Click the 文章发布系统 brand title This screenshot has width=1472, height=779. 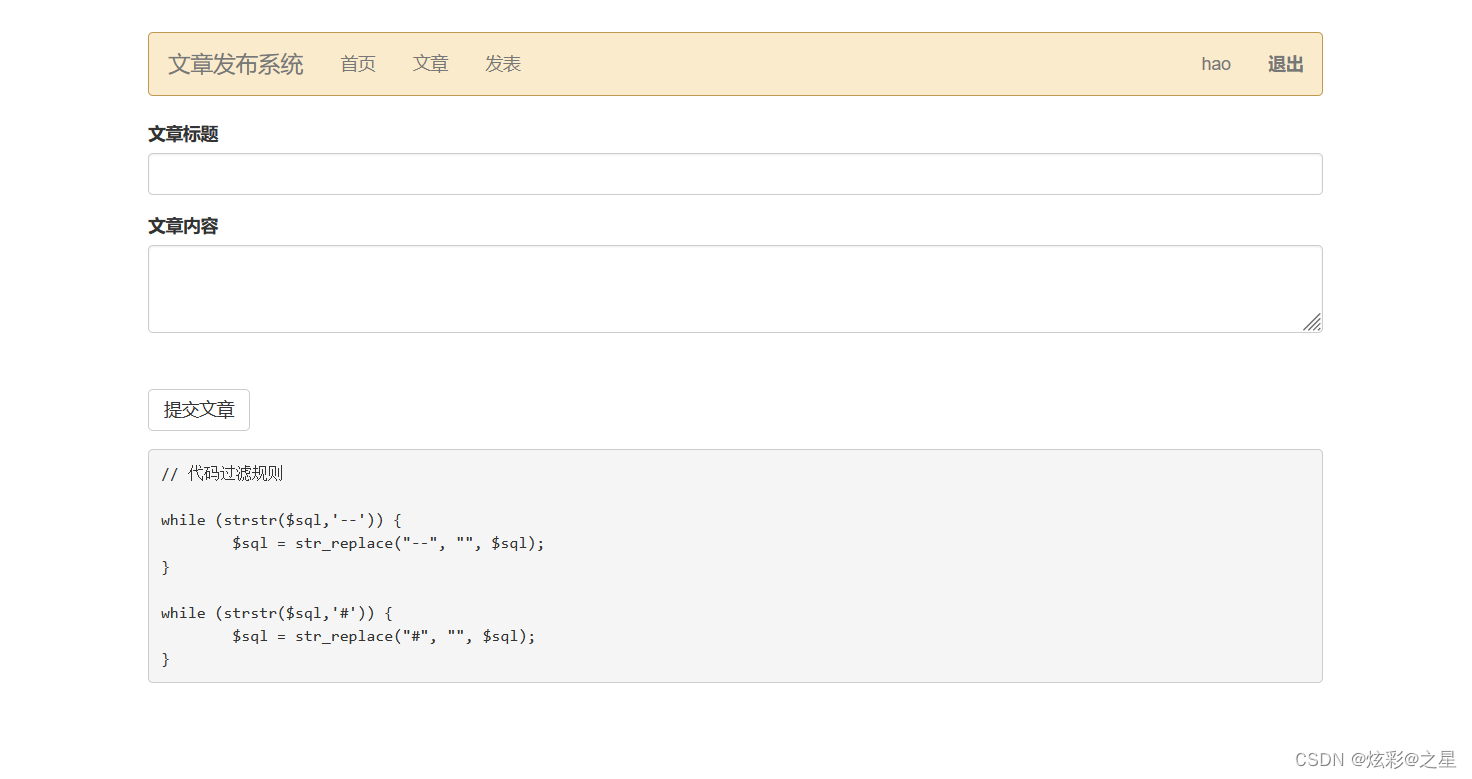[236, 64]
